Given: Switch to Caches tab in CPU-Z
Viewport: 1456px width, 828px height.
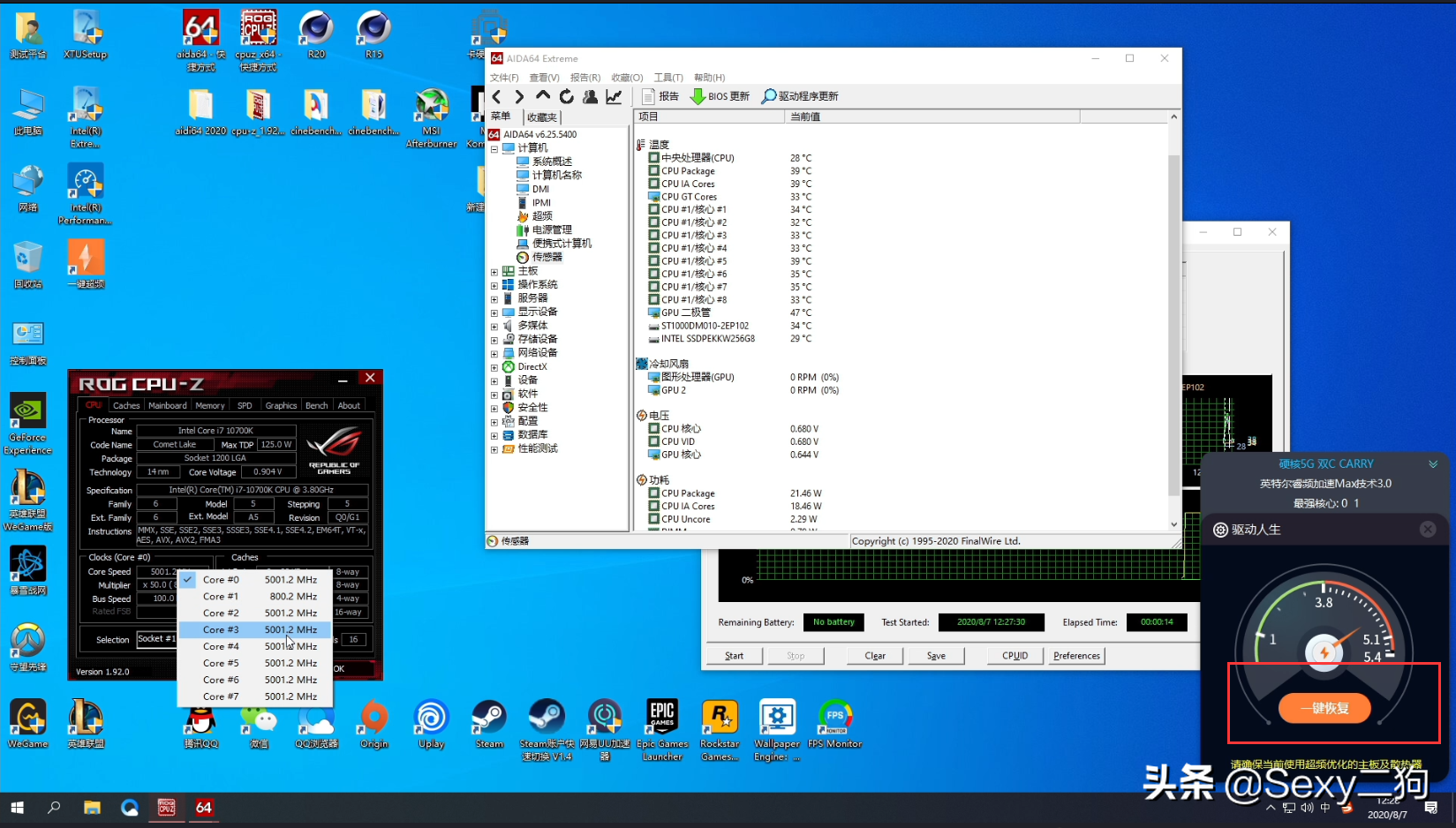Looking at the screenshot, I should point(126,405).
